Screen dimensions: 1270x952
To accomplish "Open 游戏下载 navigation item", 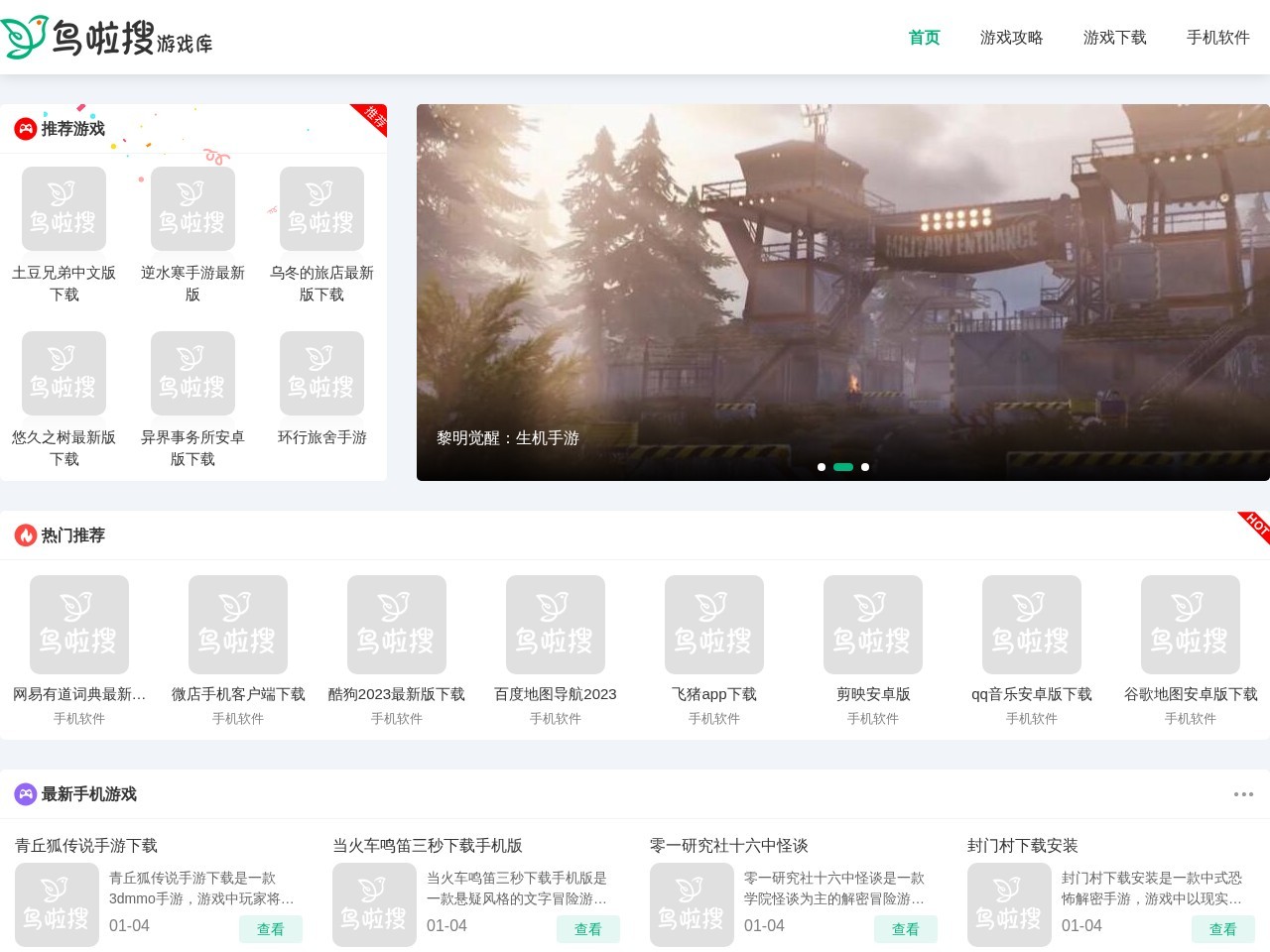I will 1114,38.
